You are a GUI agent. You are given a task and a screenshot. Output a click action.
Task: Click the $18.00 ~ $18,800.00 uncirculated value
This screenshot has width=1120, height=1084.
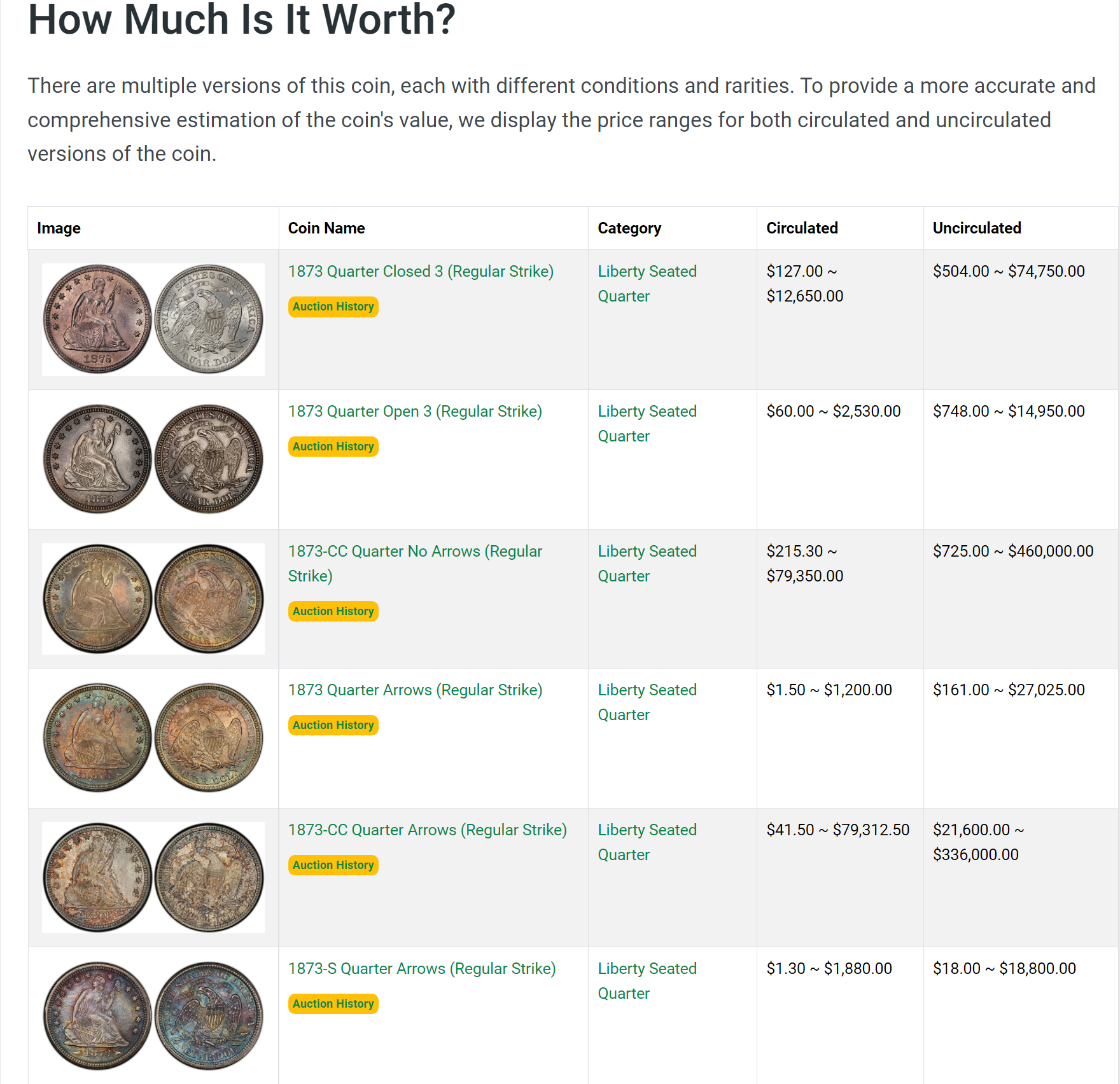[x=1005, y=969]
